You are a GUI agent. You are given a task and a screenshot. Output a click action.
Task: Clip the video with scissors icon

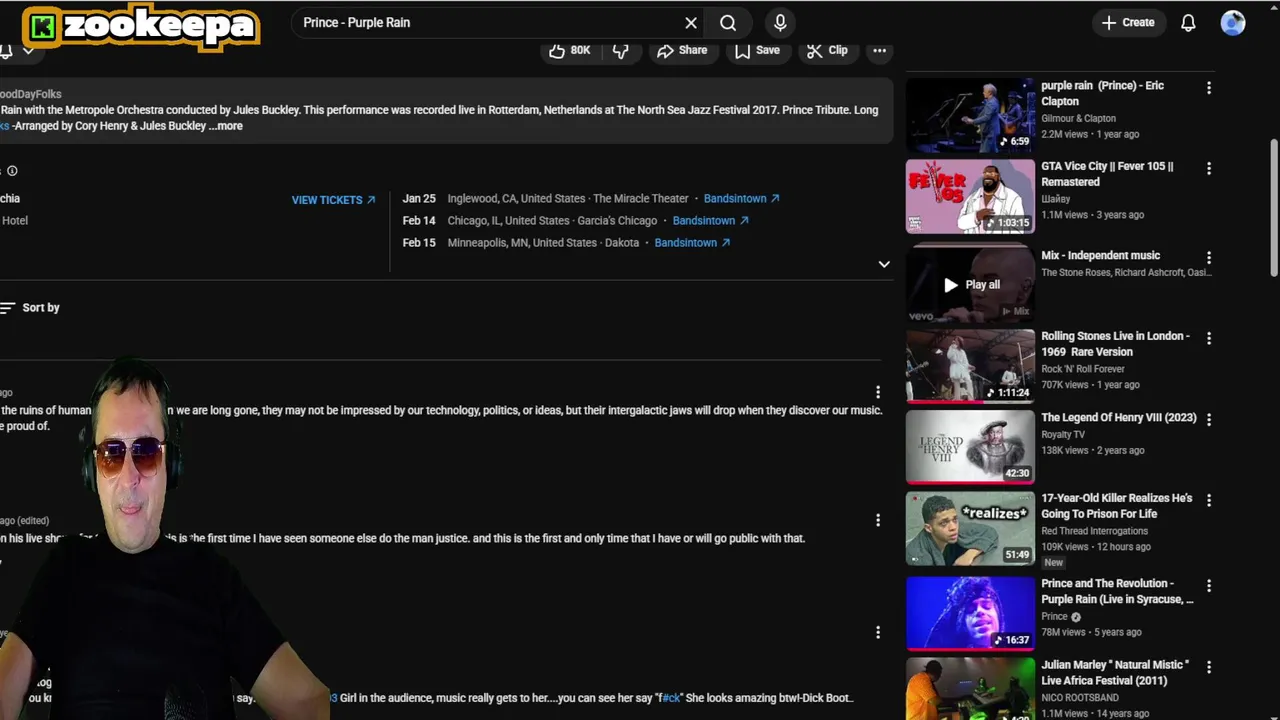(827, 50)
